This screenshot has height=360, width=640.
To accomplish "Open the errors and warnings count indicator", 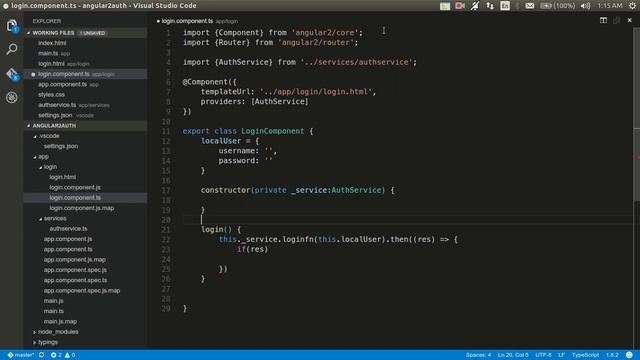I will [x=63, y=355].
